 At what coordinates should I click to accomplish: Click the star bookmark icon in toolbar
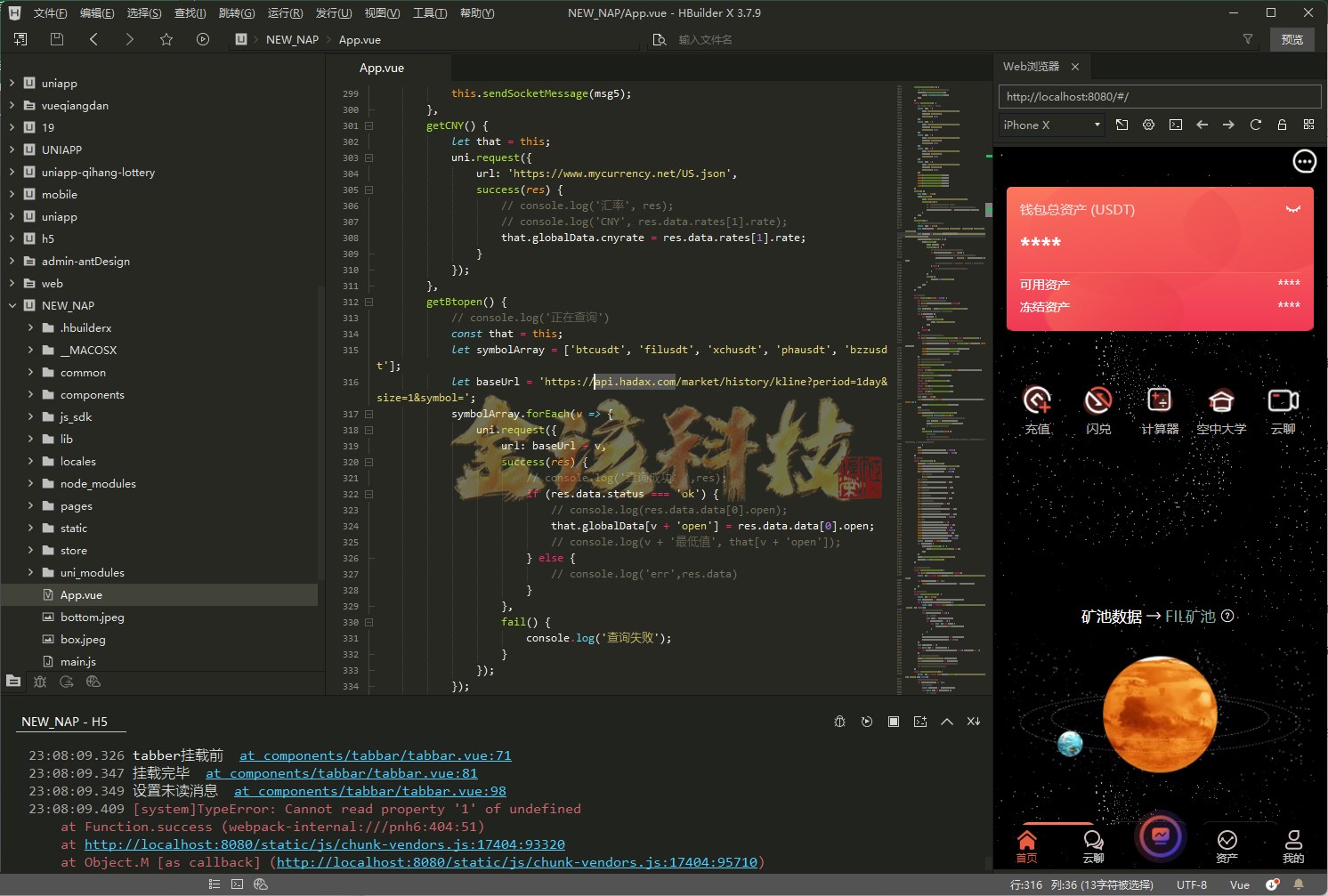tap(166, 39)
